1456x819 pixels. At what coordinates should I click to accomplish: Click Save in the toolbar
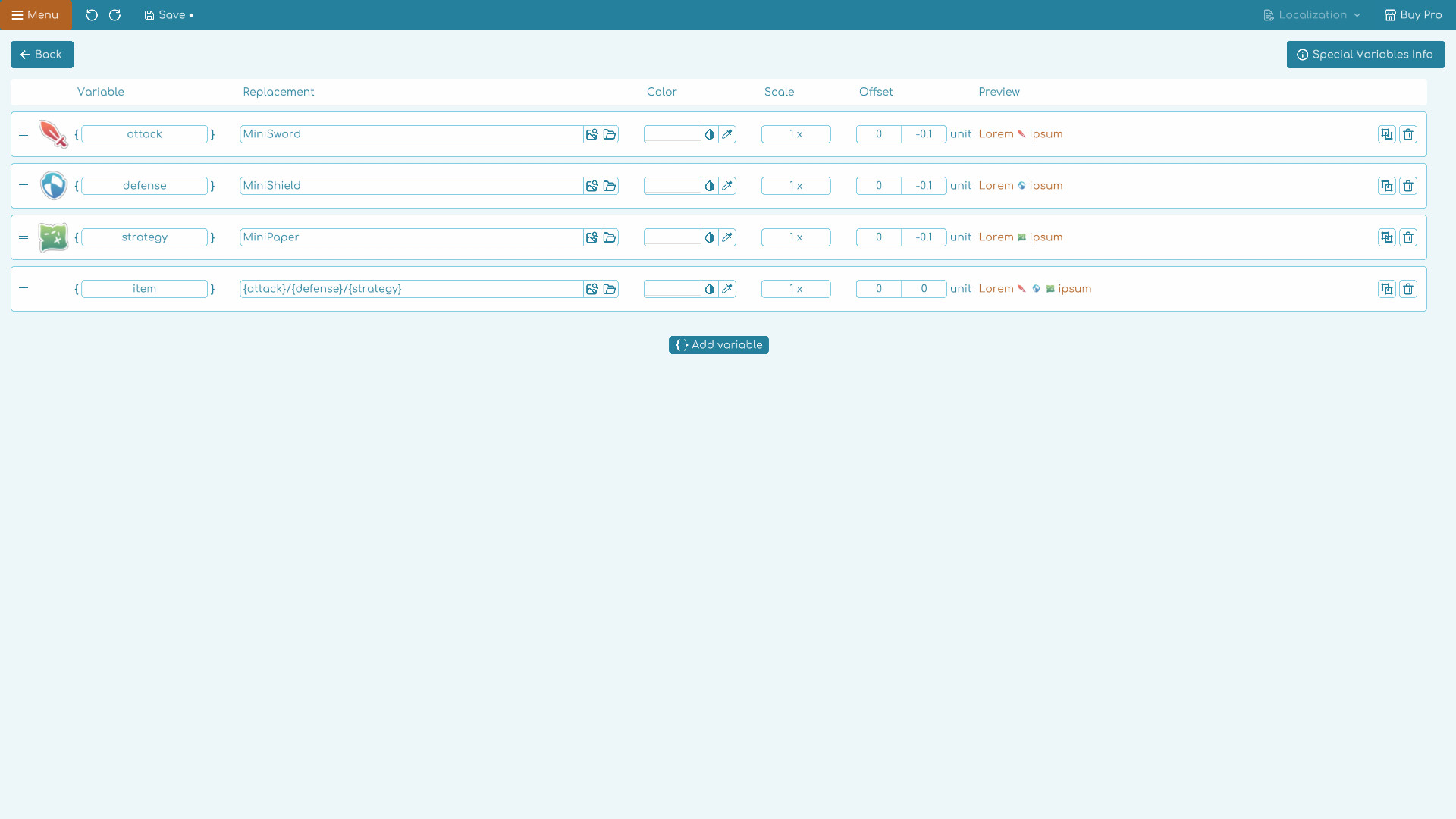click(168, 15)
